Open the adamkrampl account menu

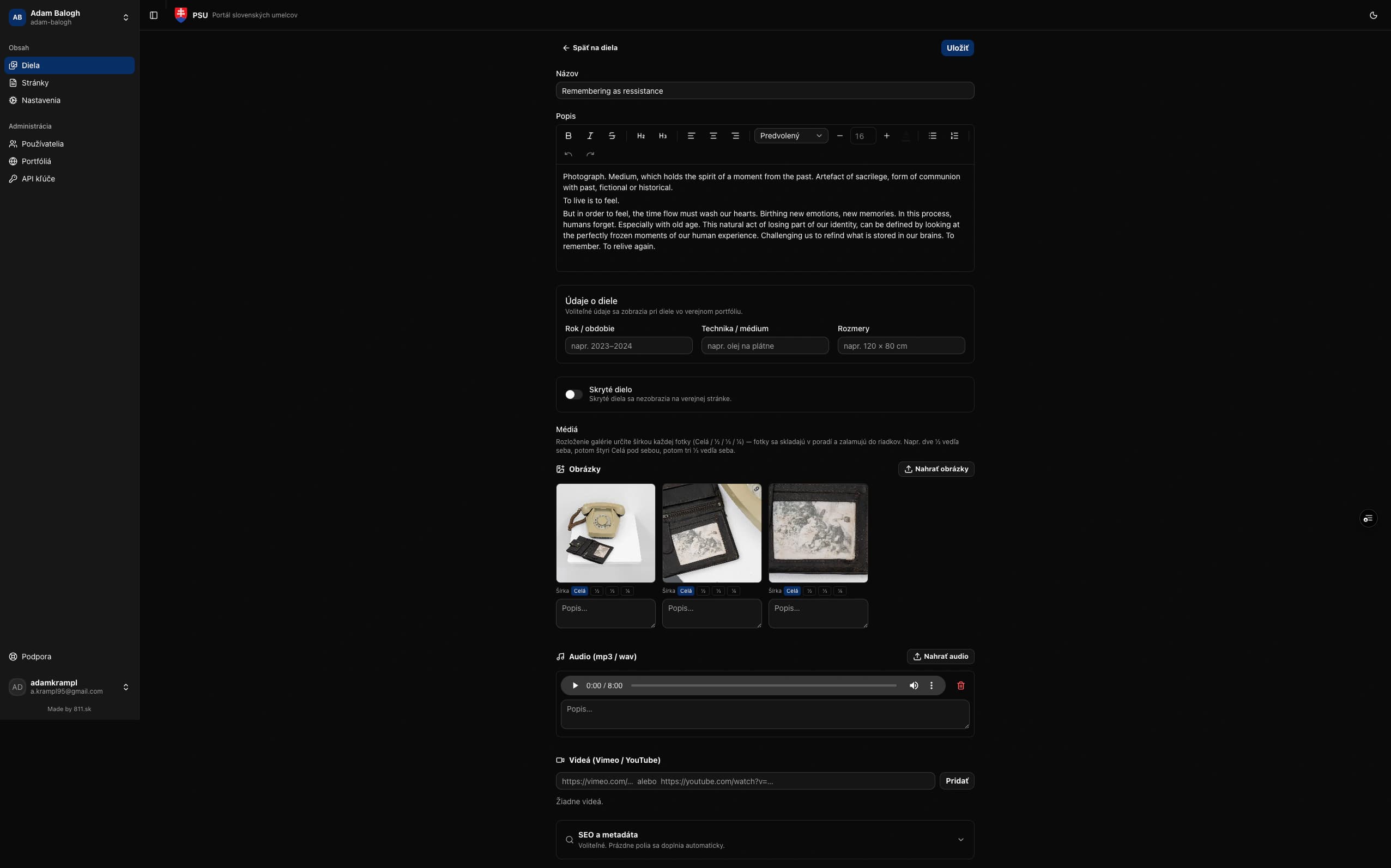click(x=69, y=687)
